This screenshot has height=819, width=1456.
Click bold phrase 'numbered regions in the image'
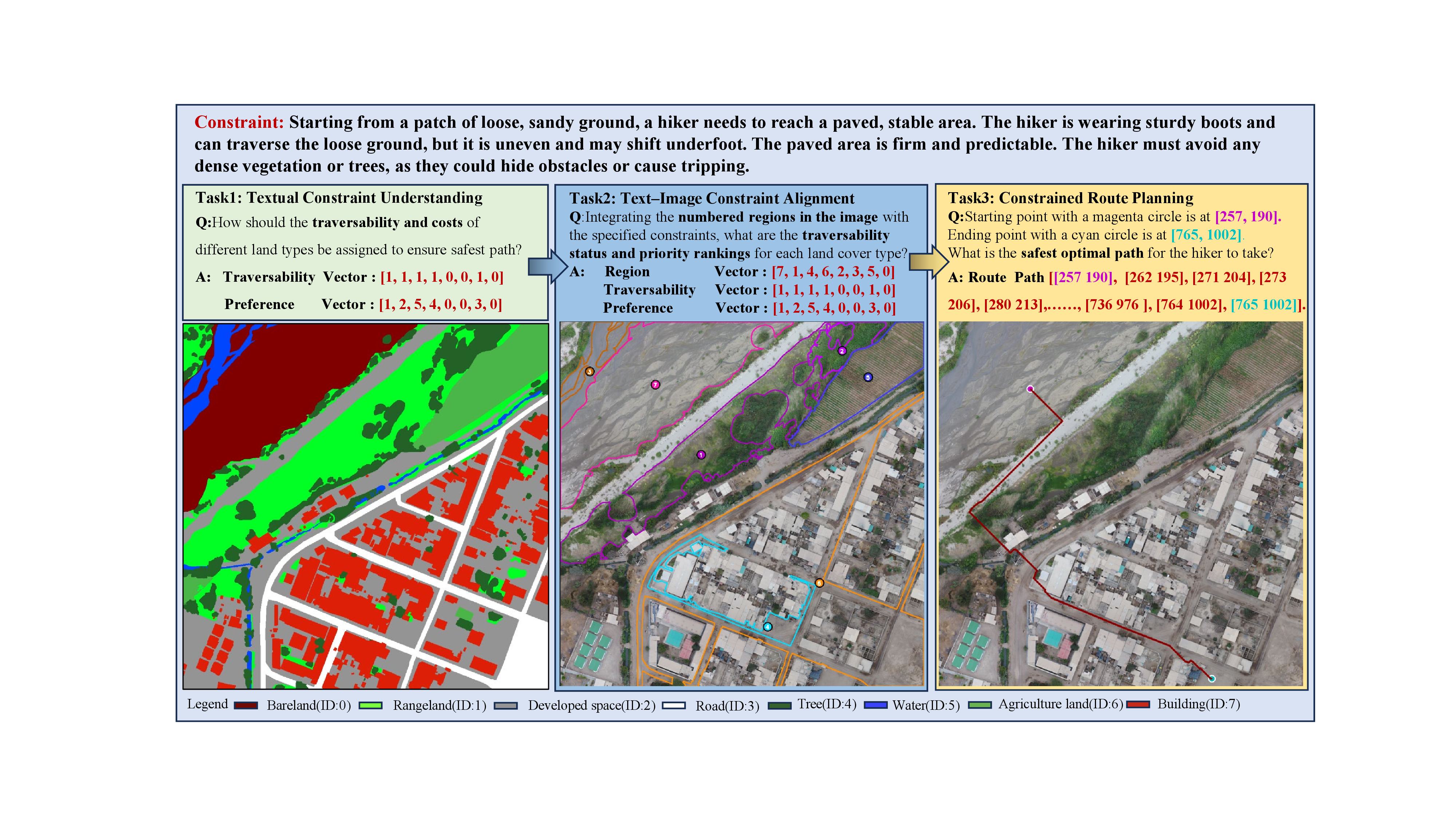click(778, 217)
